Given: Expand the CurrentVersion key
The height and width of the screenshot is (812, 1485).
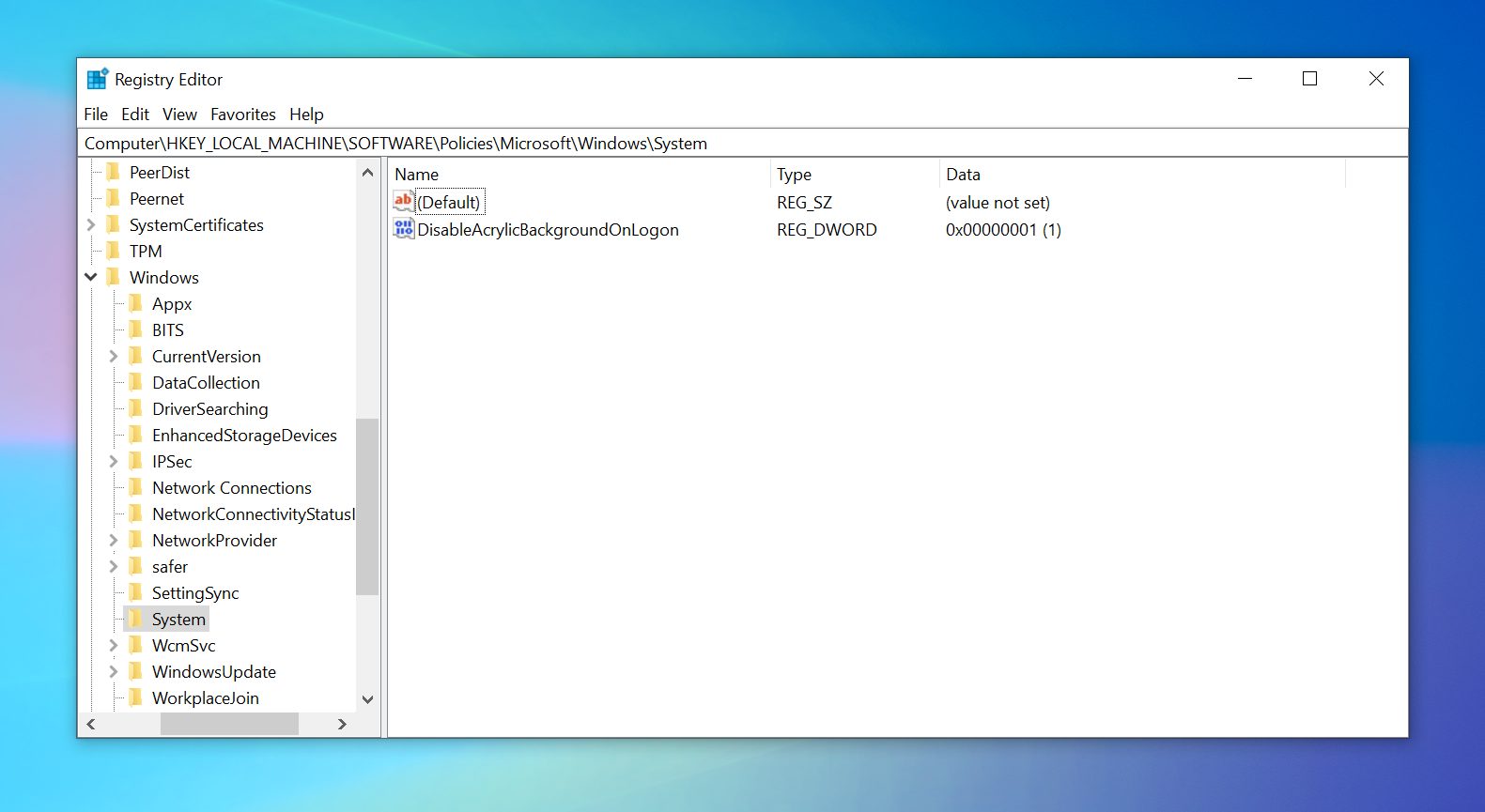Looking at the screenshot, I should click(114, 356).
